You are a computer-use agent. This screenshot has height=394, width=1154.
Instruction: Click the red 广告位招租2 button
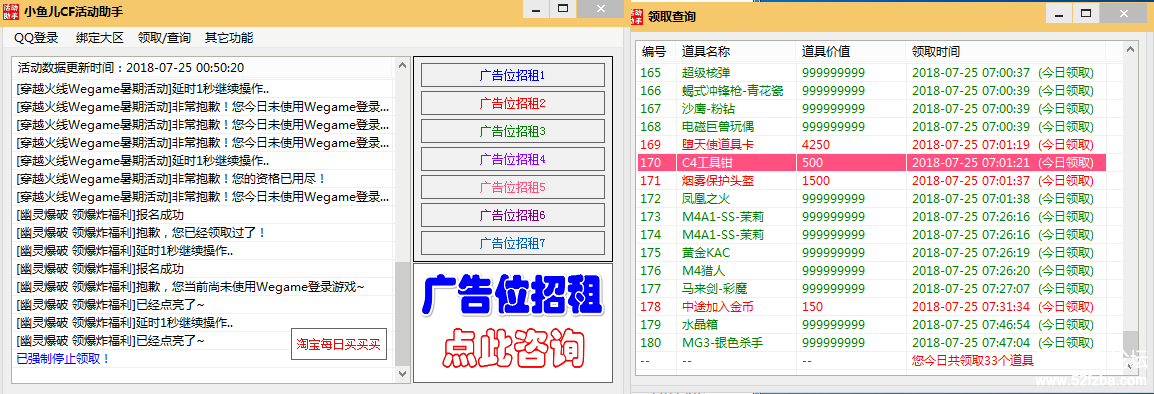coord(513,103)
